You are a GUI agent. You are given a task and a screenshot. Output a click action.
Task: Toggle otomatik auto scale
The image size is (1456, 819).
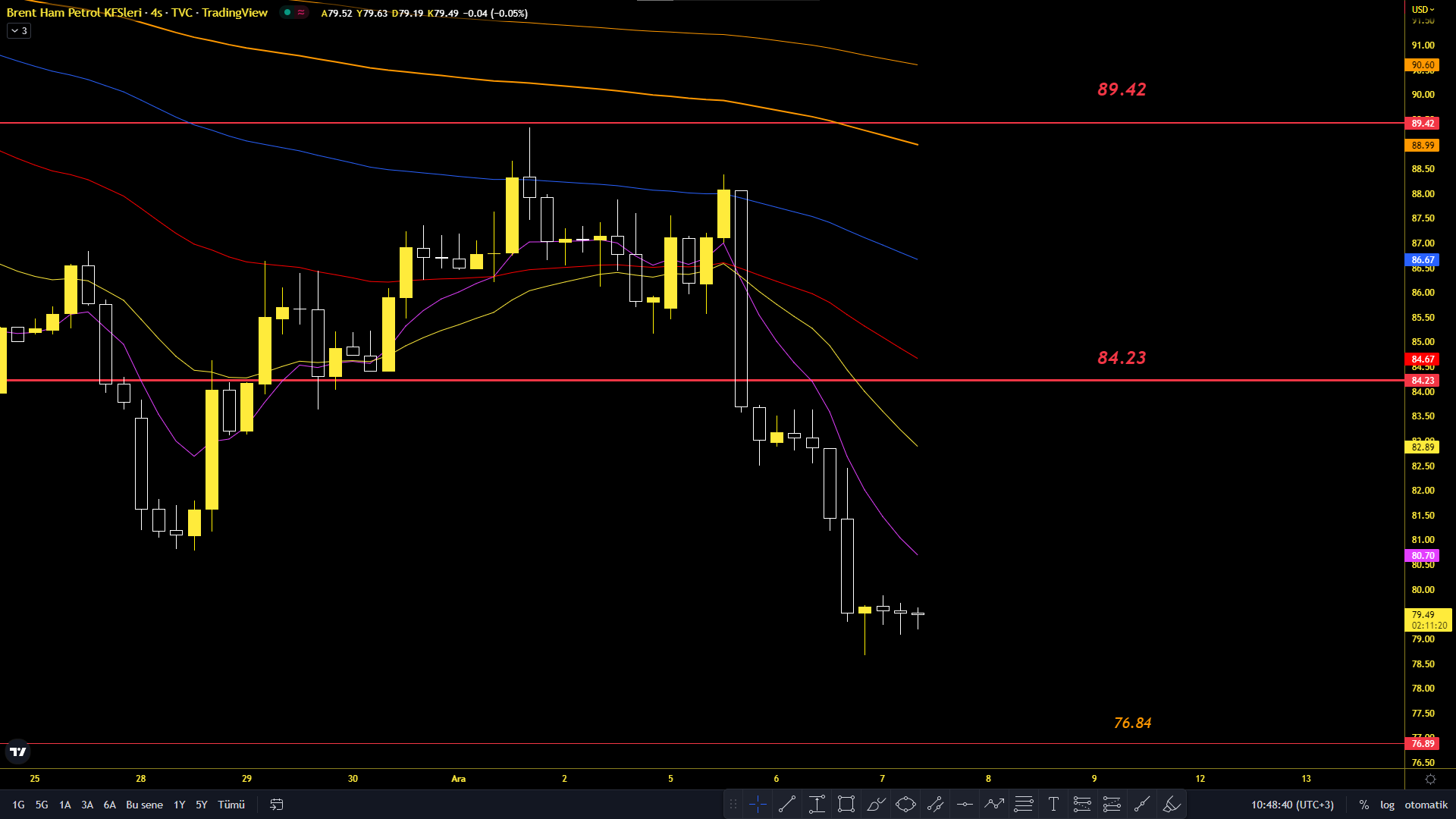tap(1426, 805)
